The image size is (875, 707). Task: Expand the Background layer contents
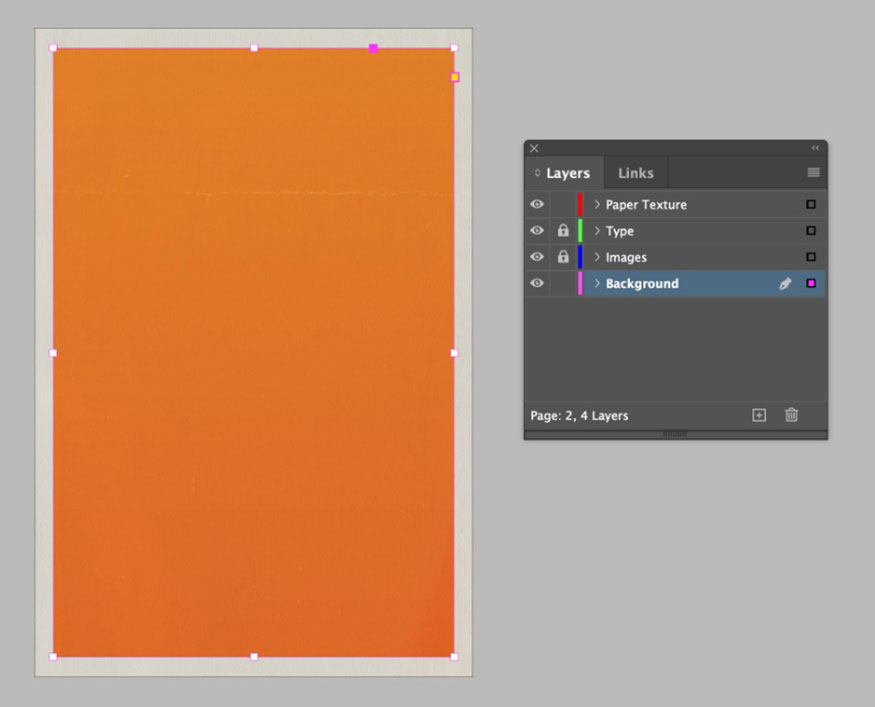point(597,283)
